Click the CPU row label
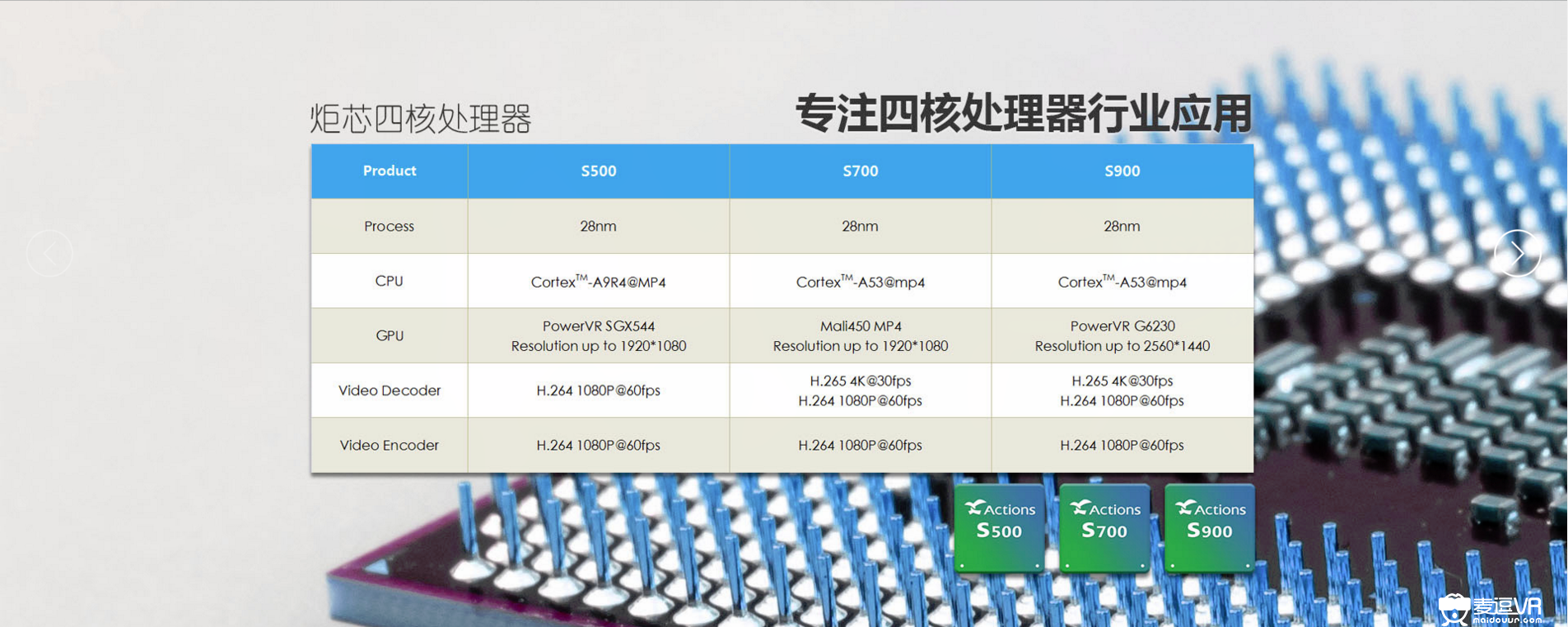1568x627 pixels. pyautogui.click(x=390, y=281)
